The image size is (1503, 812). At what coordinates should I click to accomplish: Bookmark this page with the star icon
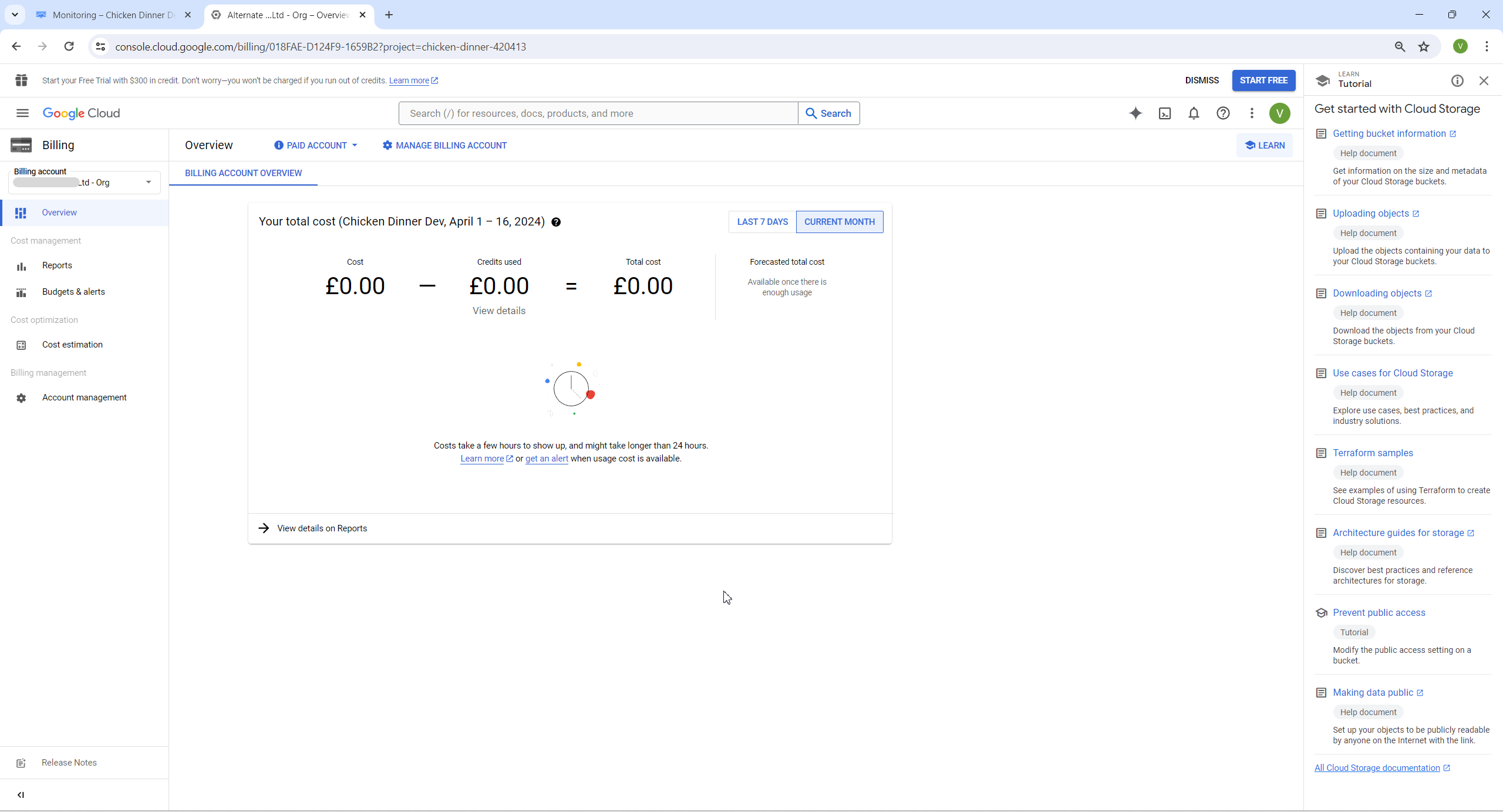(1424, 47)
